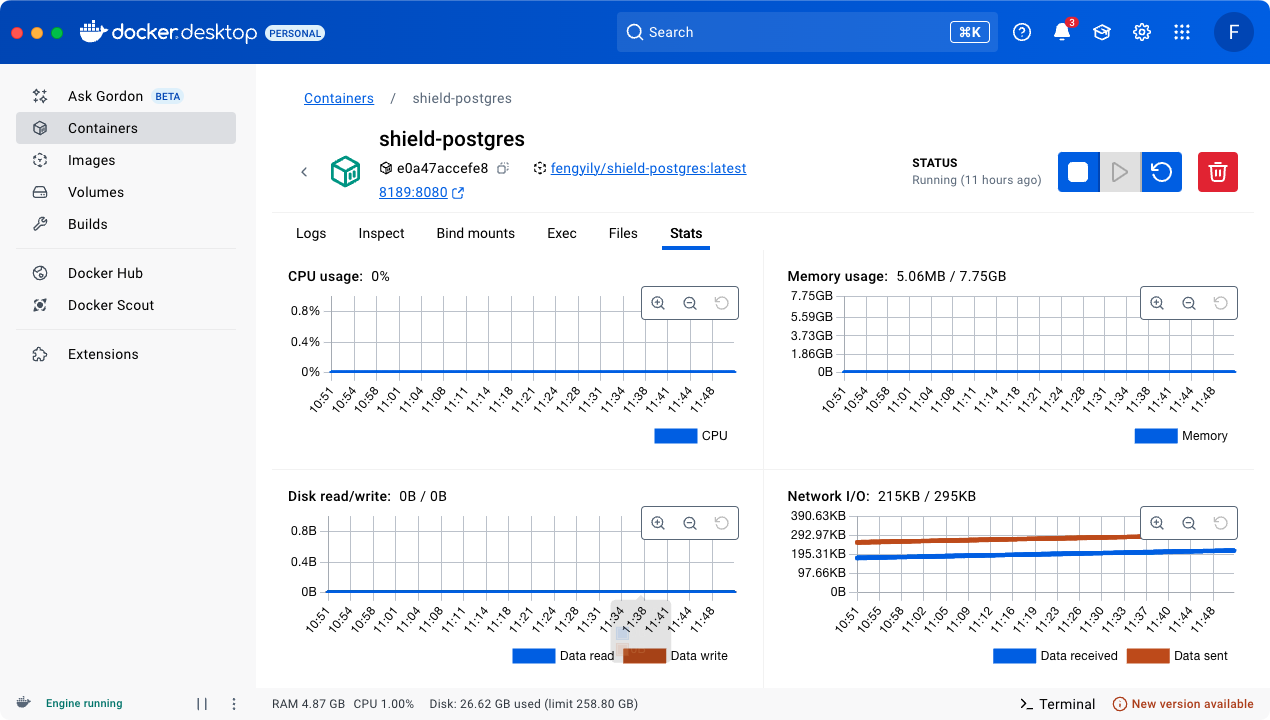Reset zoom on CPU usage chart

pyautogui.click(x=722, y=303)
